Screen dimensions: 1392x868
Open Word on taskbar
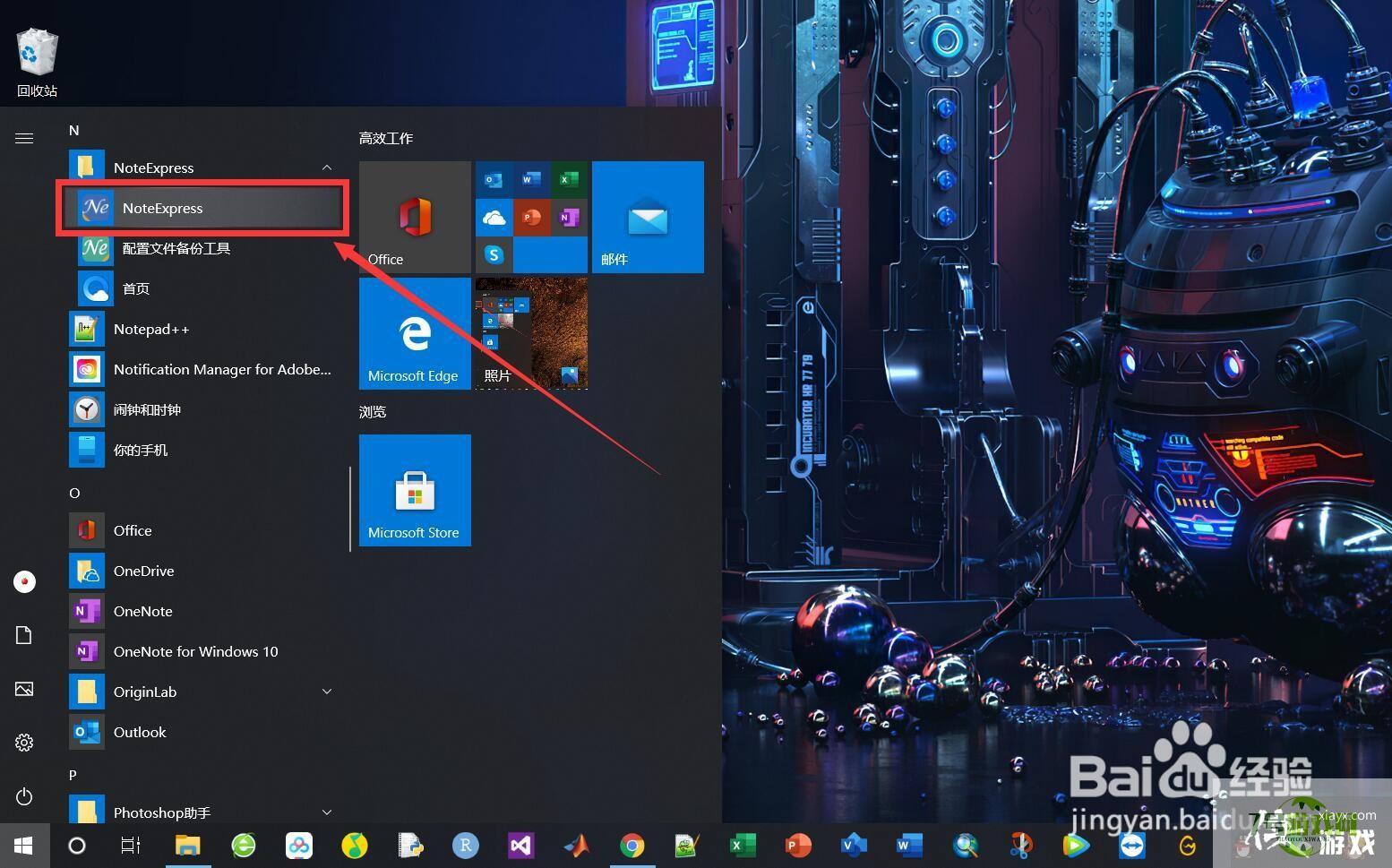point(909,845)
